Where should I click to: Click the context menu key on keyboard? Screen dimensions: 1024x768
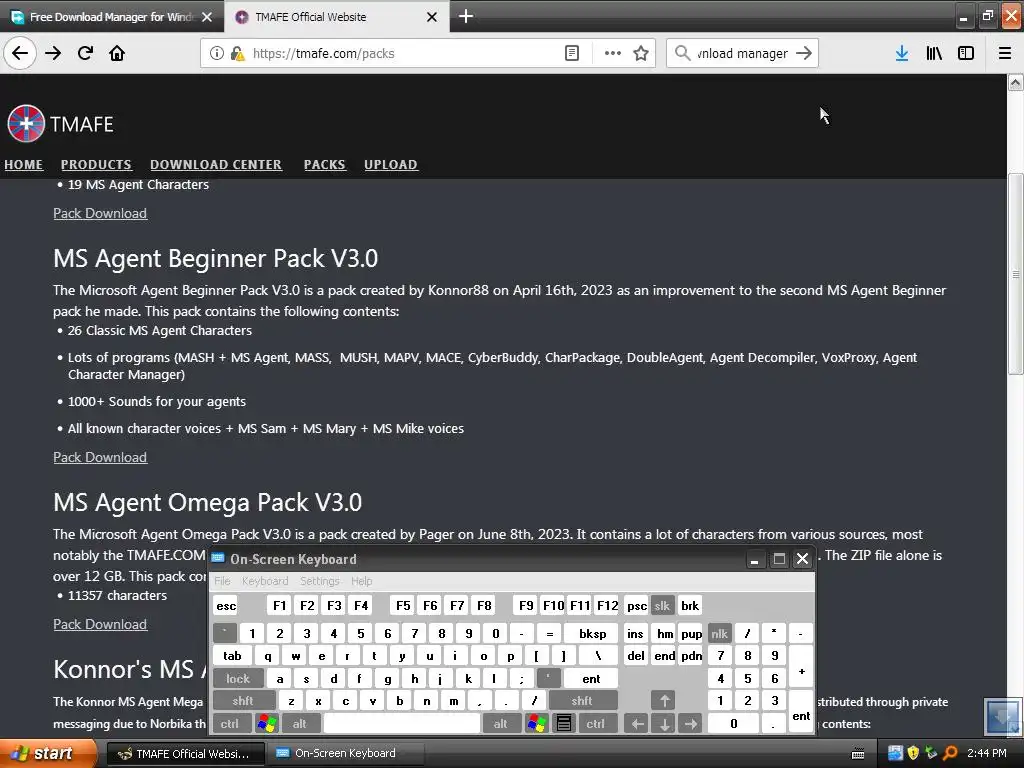(564, 723)
